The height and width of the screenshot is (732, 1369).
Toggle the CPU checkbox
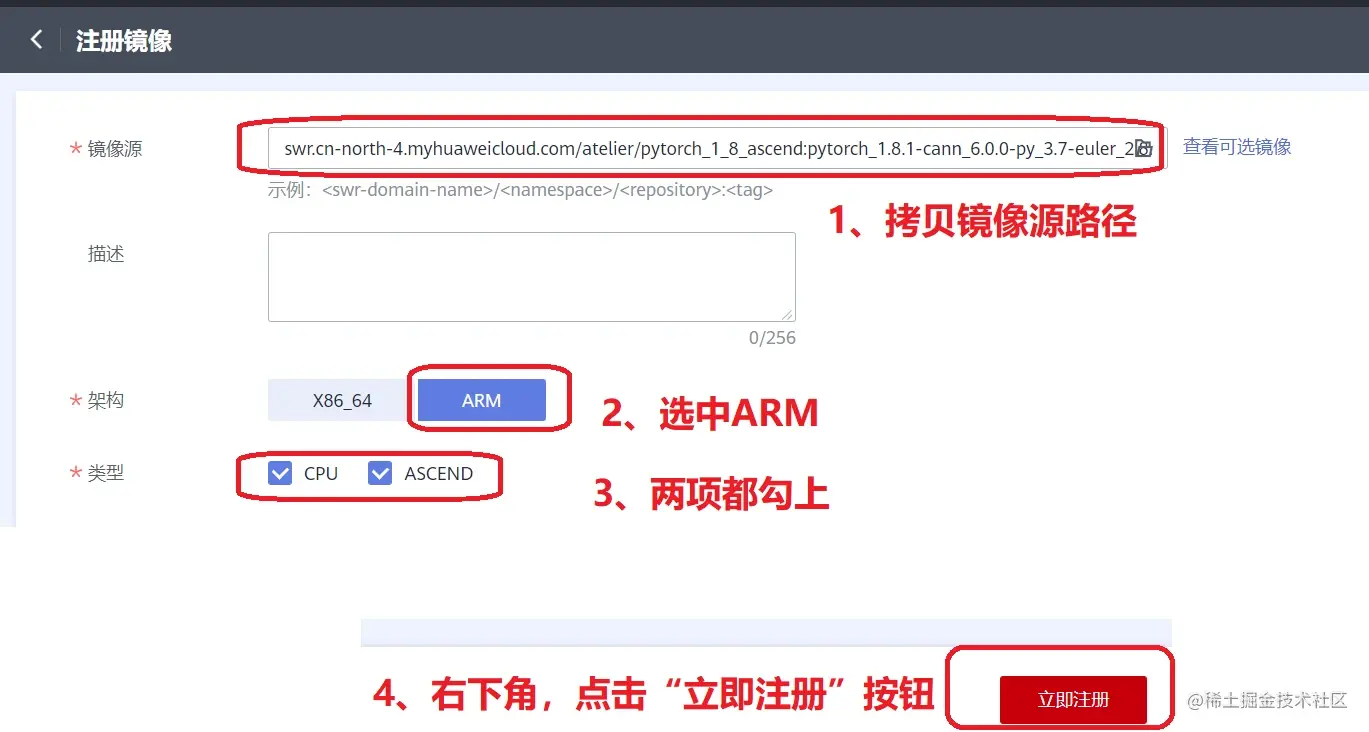[280, 473]
